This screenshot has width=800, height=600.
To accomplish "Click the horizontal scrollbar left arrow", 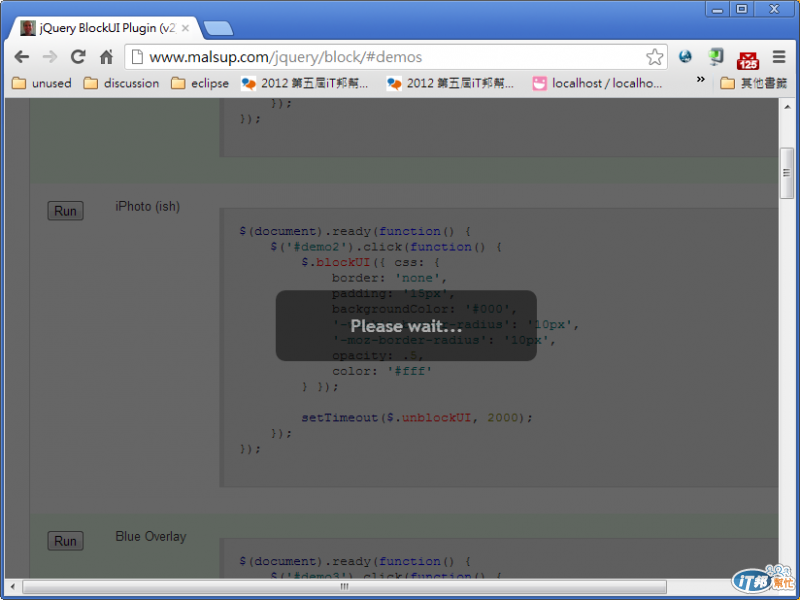I will (13, 587).
